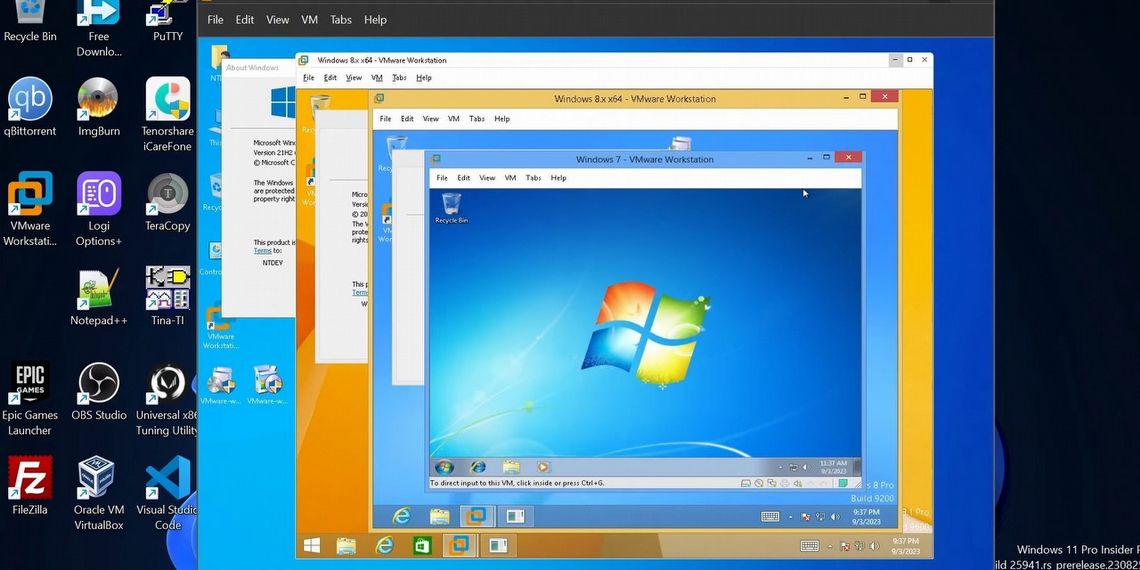Launch ImgBurn from the desktop
Screen dimensions: 1140x570
pyautogui.click(x=99, y=107)
